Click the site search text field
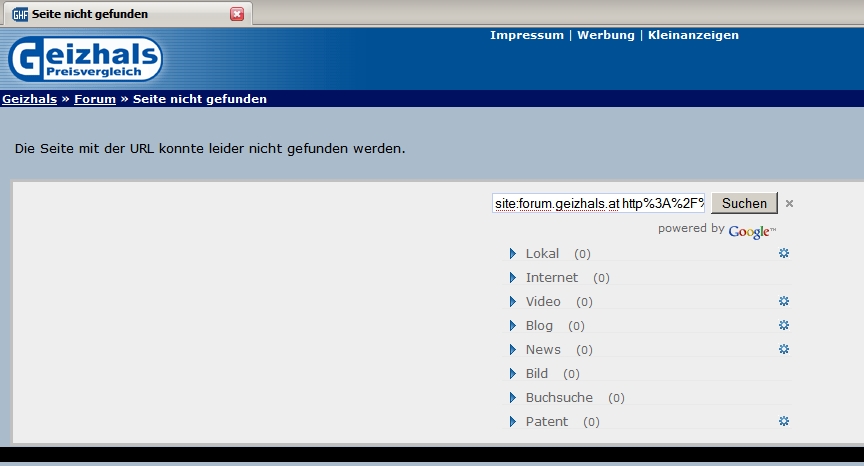Viewport: 864px width, 466px height. pos(598,203)
